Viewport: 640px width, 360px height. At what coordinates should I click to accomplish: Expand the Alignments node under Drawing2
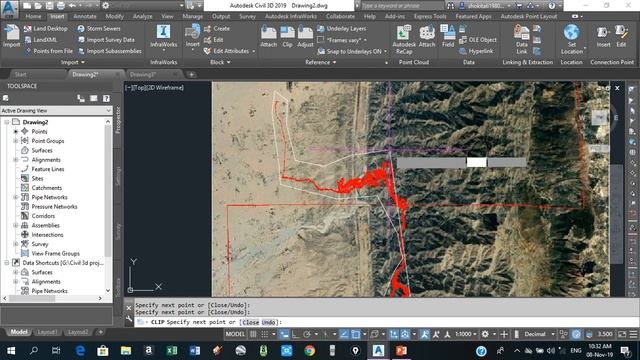pos(16,160)
